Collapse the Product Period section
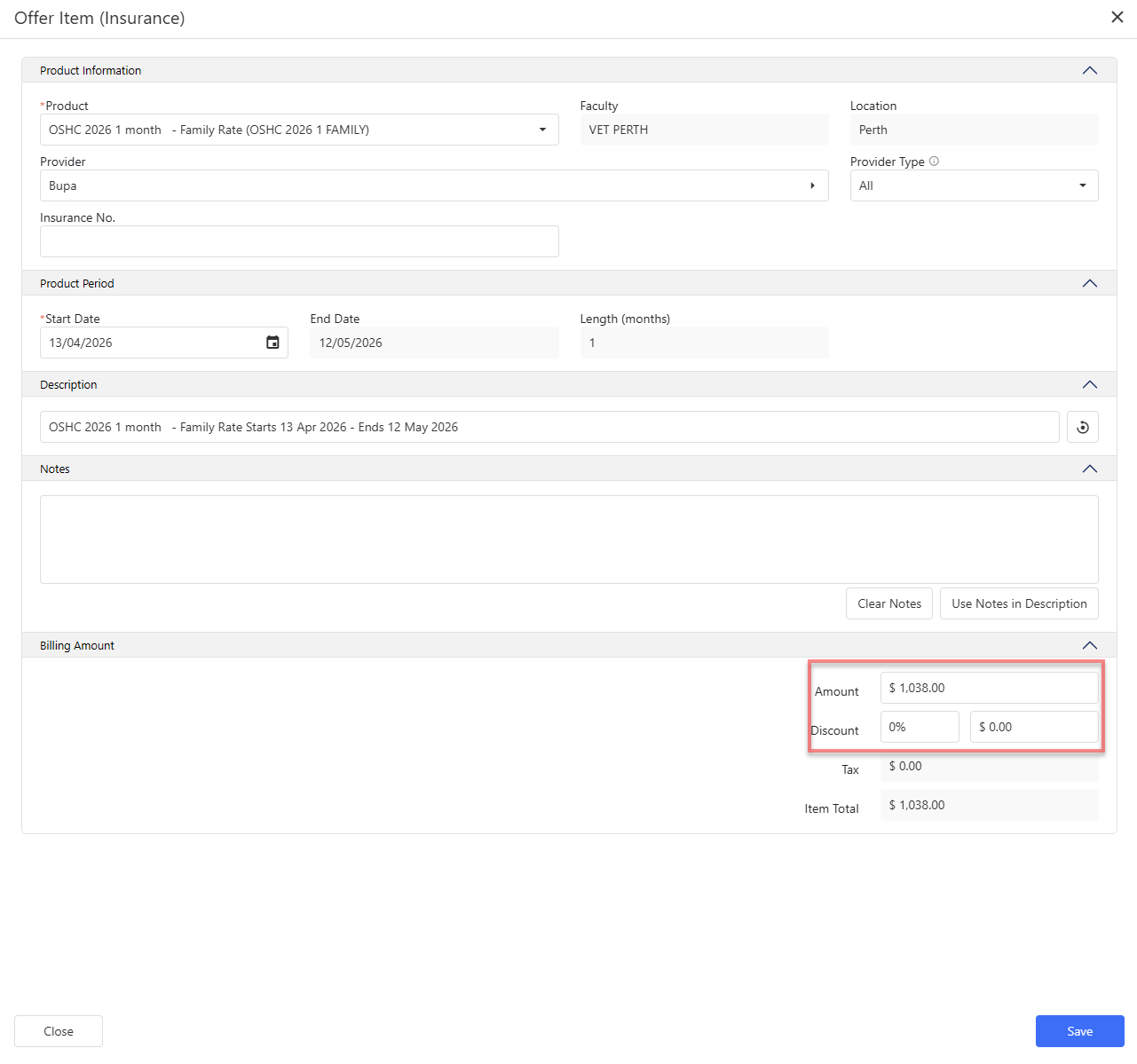This screenshot has width=1137, height=1064. coord(1089,284)
